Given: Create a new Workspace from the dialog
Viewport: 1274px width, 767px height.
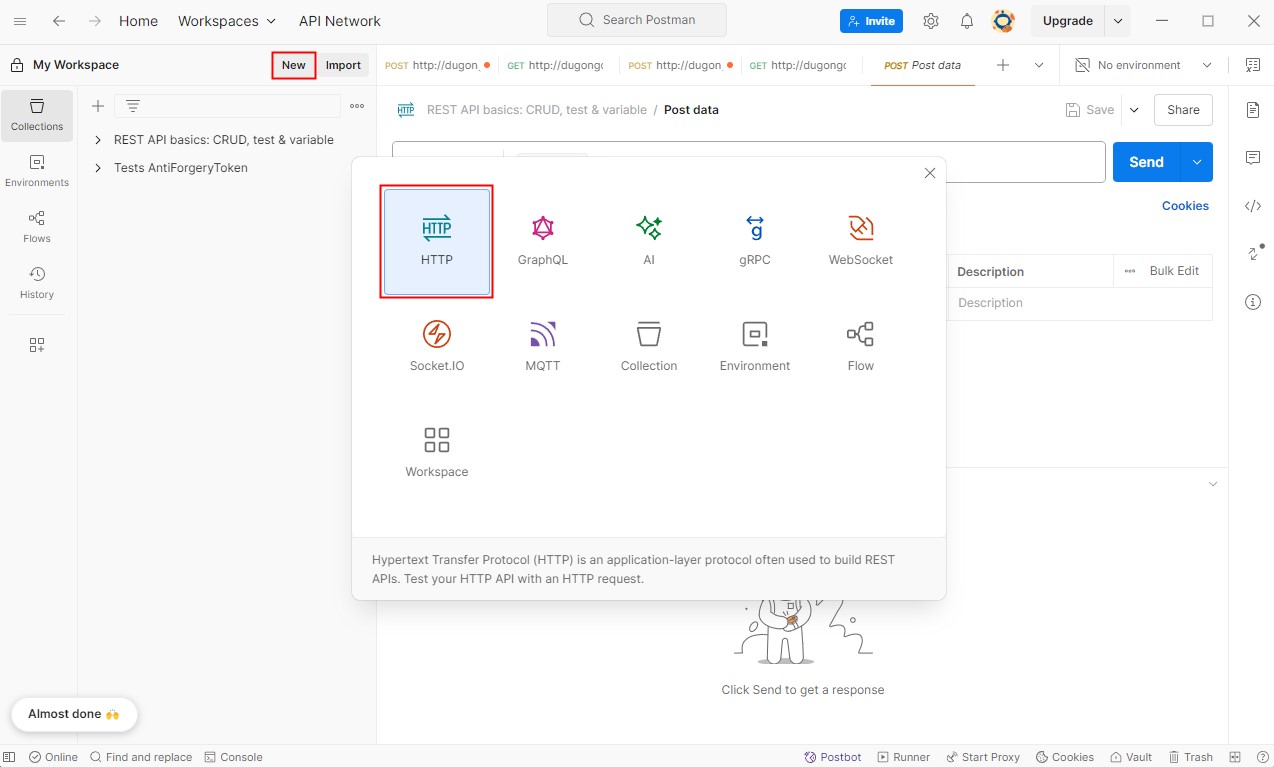Looking at the screenshot, I should [437, 454].
